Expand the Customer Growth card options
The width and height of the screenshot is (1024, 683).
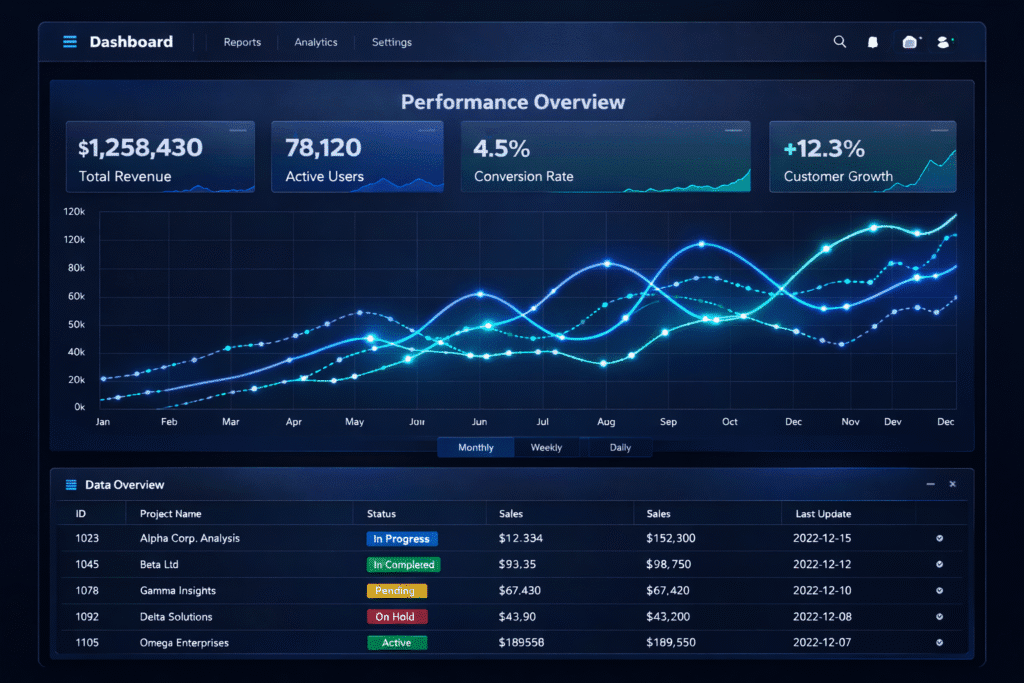pos(940,130)
